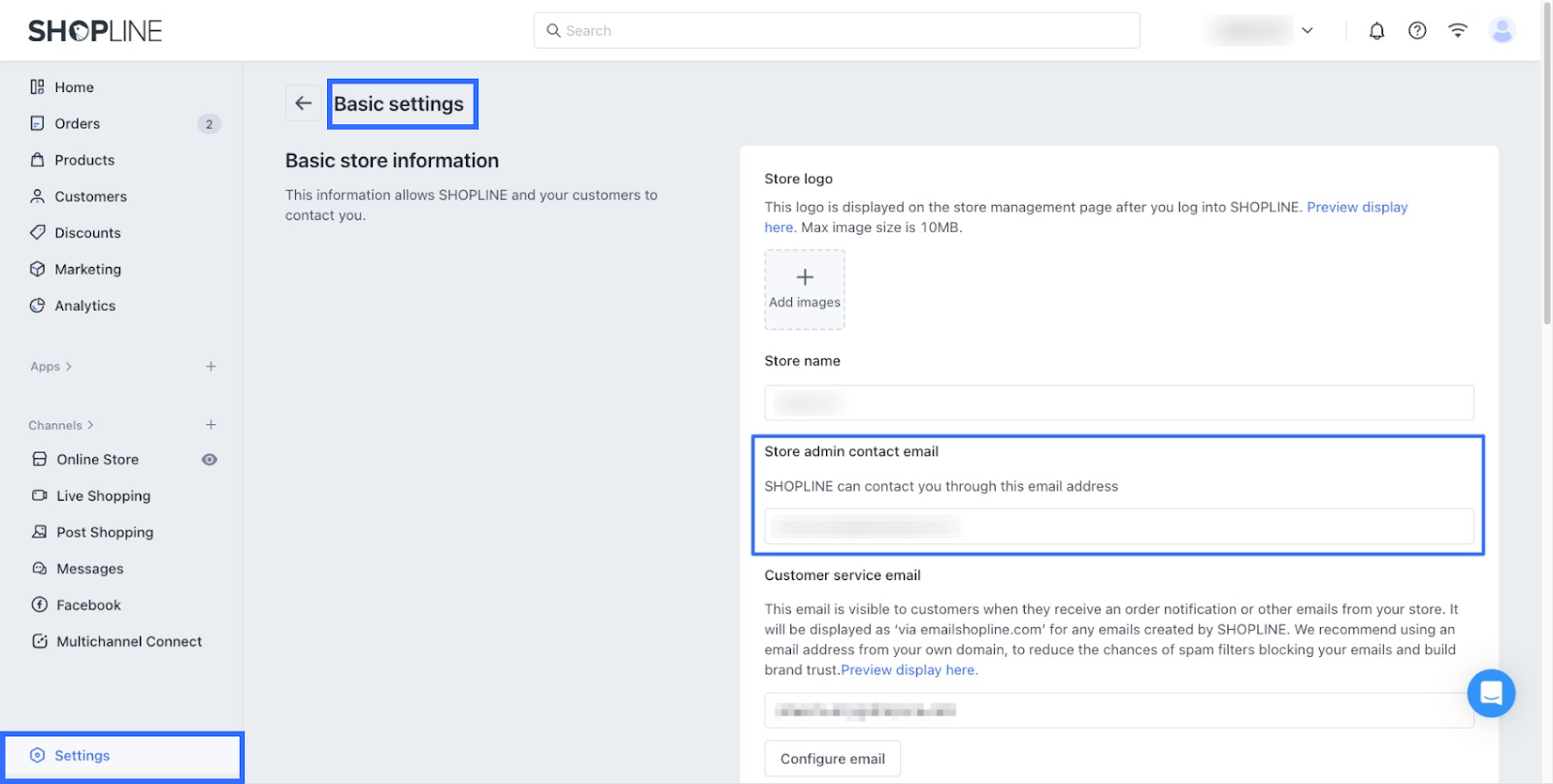Click the Orders sidebar icon

37,123
